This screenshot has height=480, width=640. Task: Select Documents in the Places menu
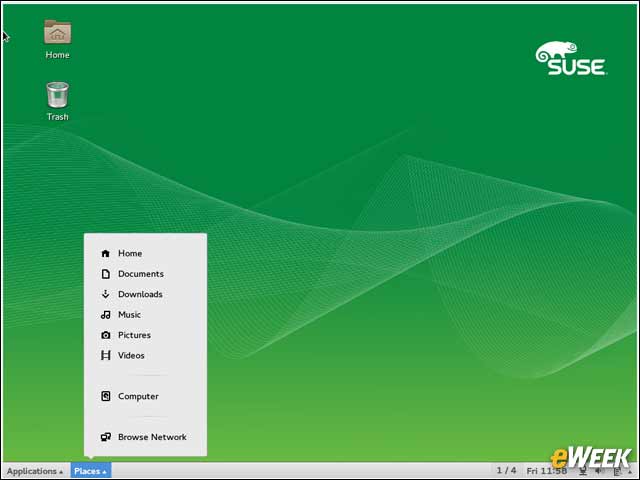click(x=145, y=274)
